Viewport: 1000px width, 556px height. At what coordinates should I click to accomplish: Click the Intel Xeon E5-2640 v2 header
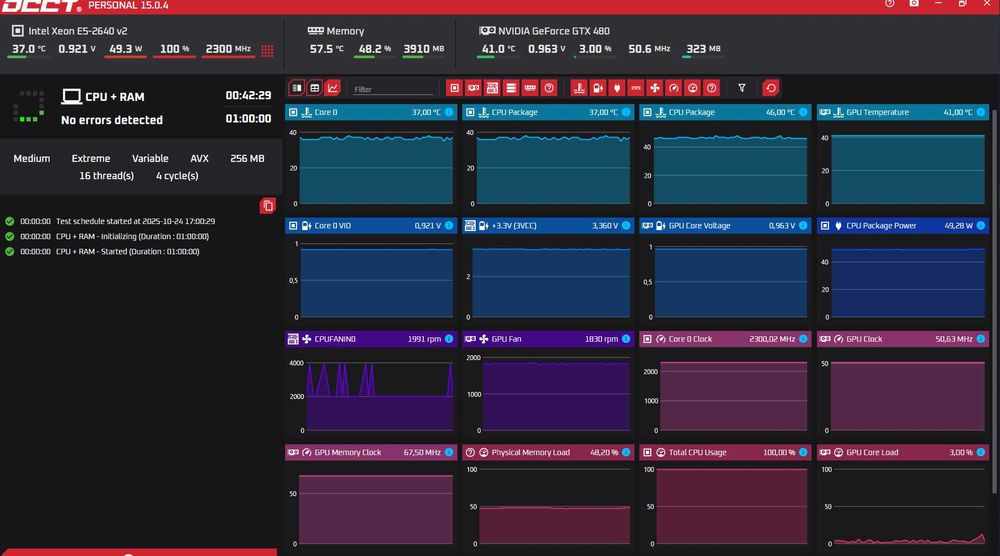pos(77,31)
